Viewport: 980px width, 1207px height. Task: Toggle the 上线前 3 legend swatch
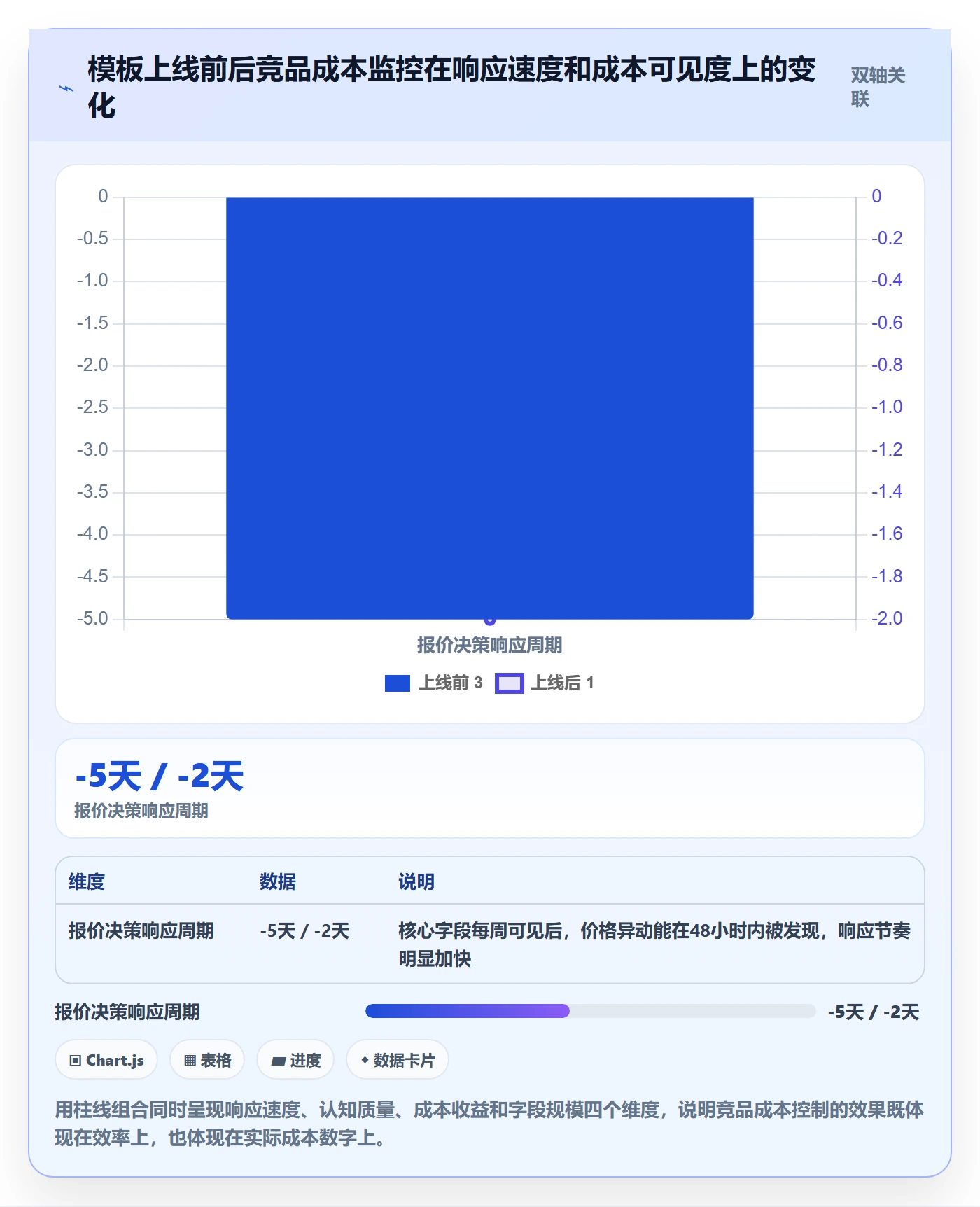[397, 683]
